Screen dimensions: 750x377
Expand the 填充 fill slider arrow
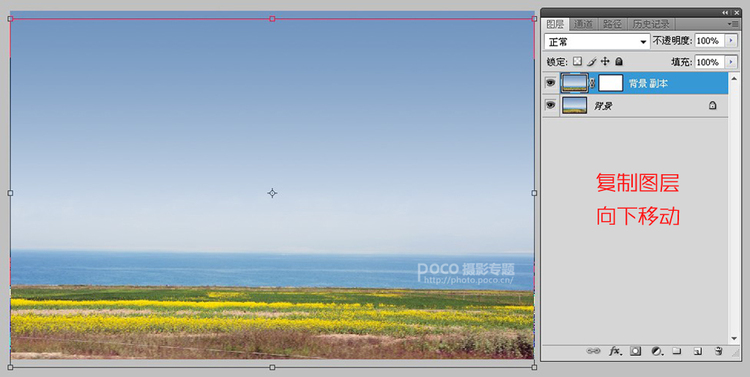[x=731, y=62]
